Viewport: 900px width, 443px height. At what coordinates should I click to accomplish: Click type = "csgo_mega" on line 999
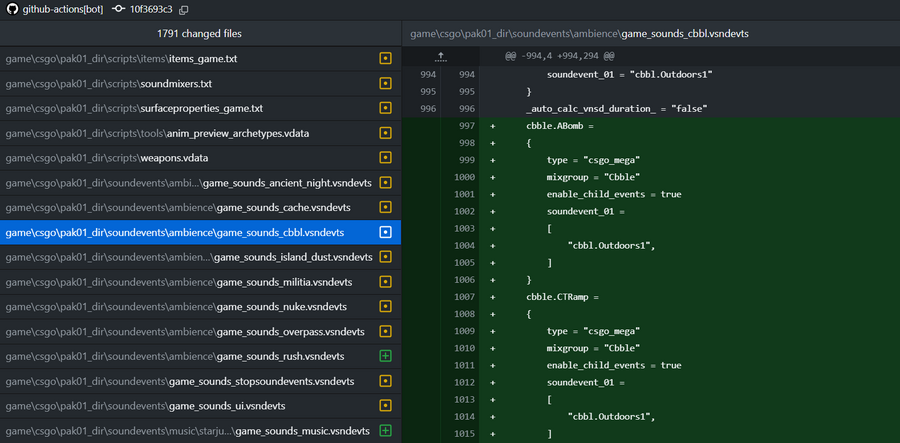(x=593, y=160)
